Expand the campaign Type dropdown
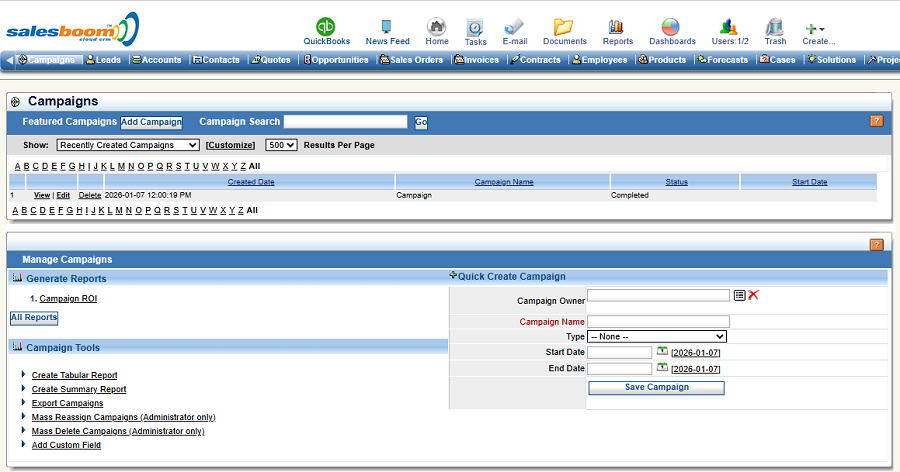The height and width of the screenshot is (472, 900). pos(657,337)
